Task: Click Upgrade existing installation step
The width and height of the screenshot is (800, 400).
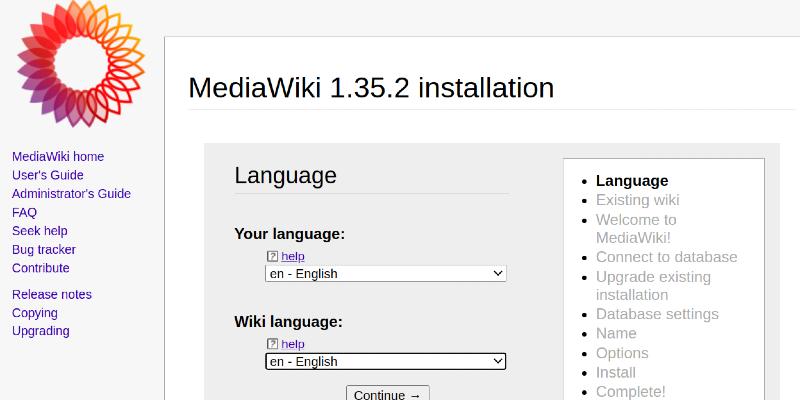Action: [x=653, y=286]
